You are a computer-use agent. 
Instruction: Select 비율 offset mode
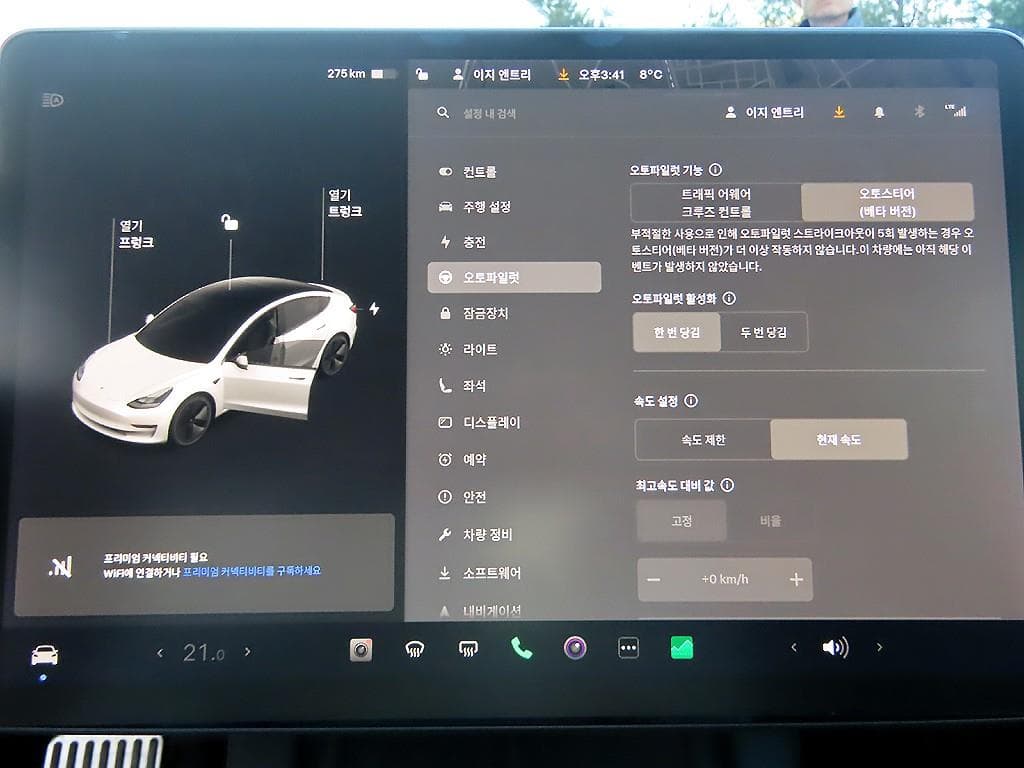[x=770, y=520]
